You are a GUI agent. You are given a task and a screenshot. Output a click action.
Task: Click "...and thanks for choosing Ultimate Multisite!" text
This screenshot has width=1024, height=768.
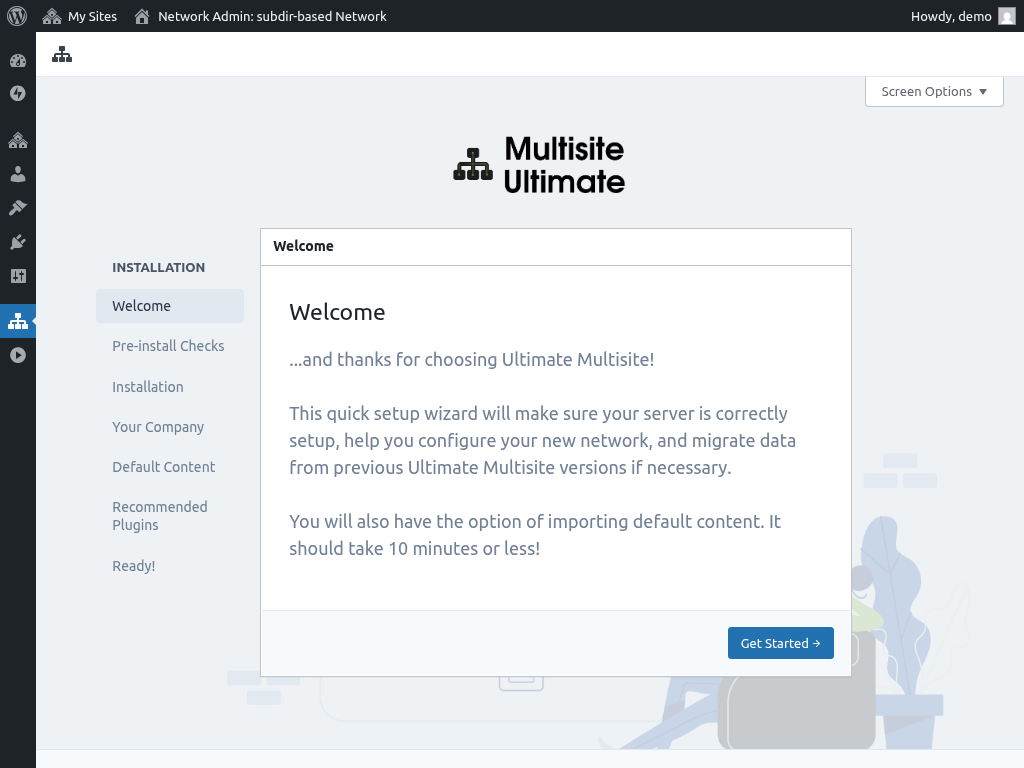[472, 360]
